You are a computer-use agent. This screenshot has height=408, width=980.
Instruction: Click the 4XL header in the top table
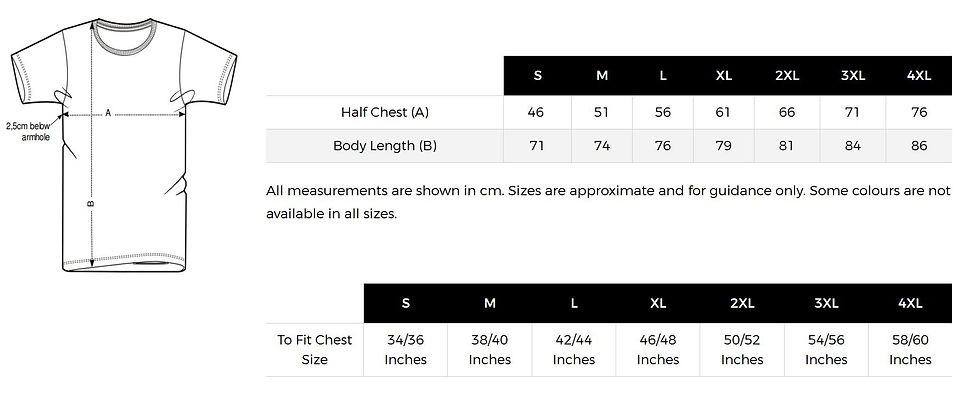click(x=919, y=76)
